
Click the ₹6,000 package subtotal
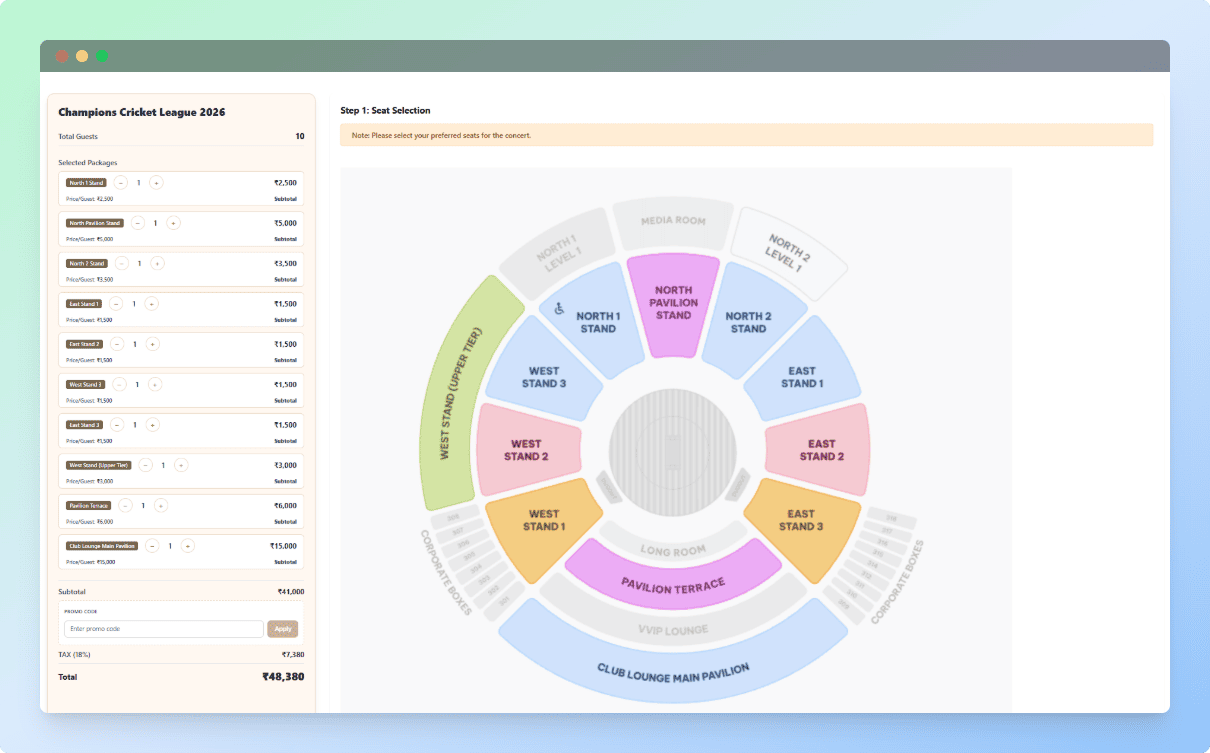(x=285, y=506)
